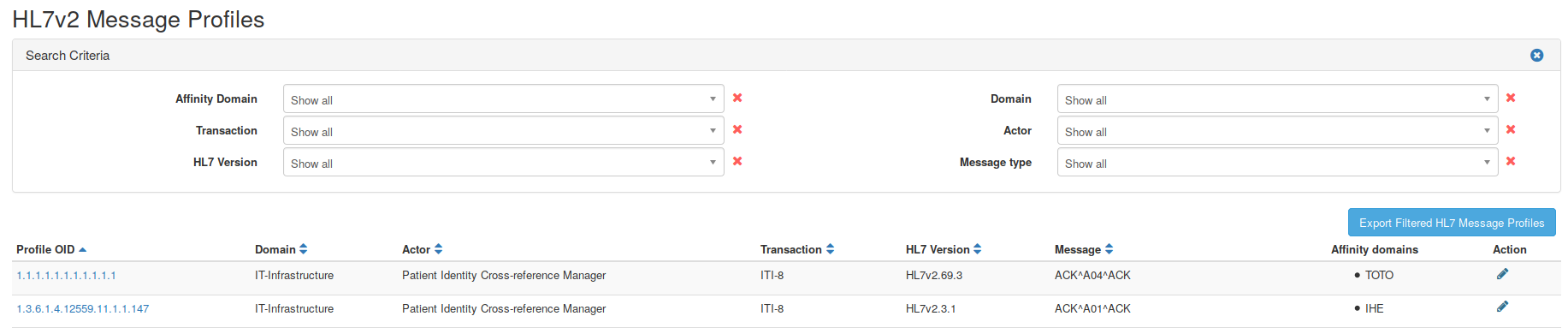This screenshot has height=328, width=1568.
Task: Sort table by HL7 Version column
Action: coord(944,249)
